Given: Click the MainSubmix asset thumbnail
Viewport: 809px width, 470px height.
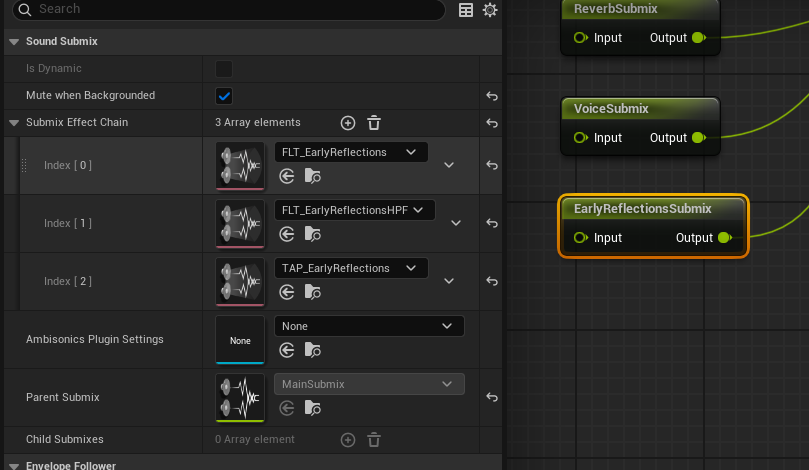Looking at the screenshot, I should coord(240,397).
